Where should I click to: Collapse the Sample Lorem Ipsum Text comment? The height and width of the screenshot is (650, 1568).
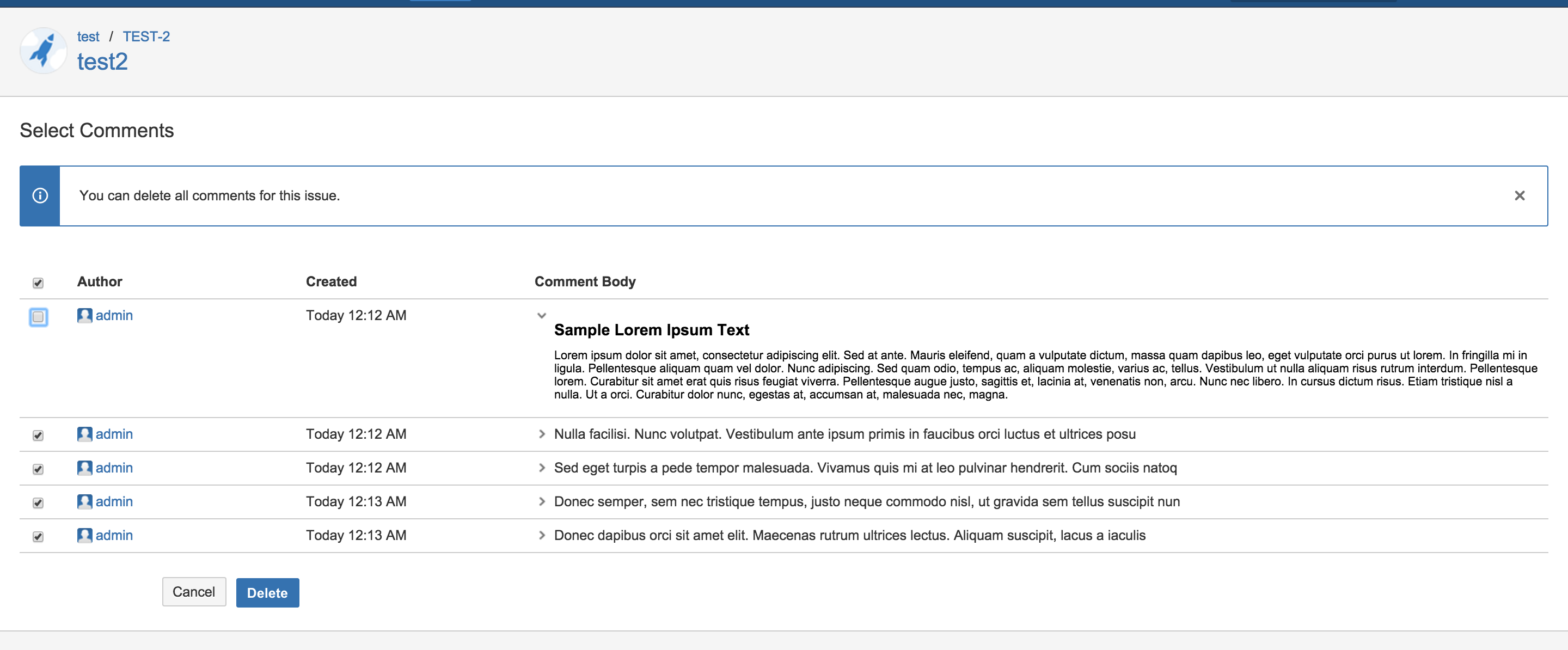[541, 315]
